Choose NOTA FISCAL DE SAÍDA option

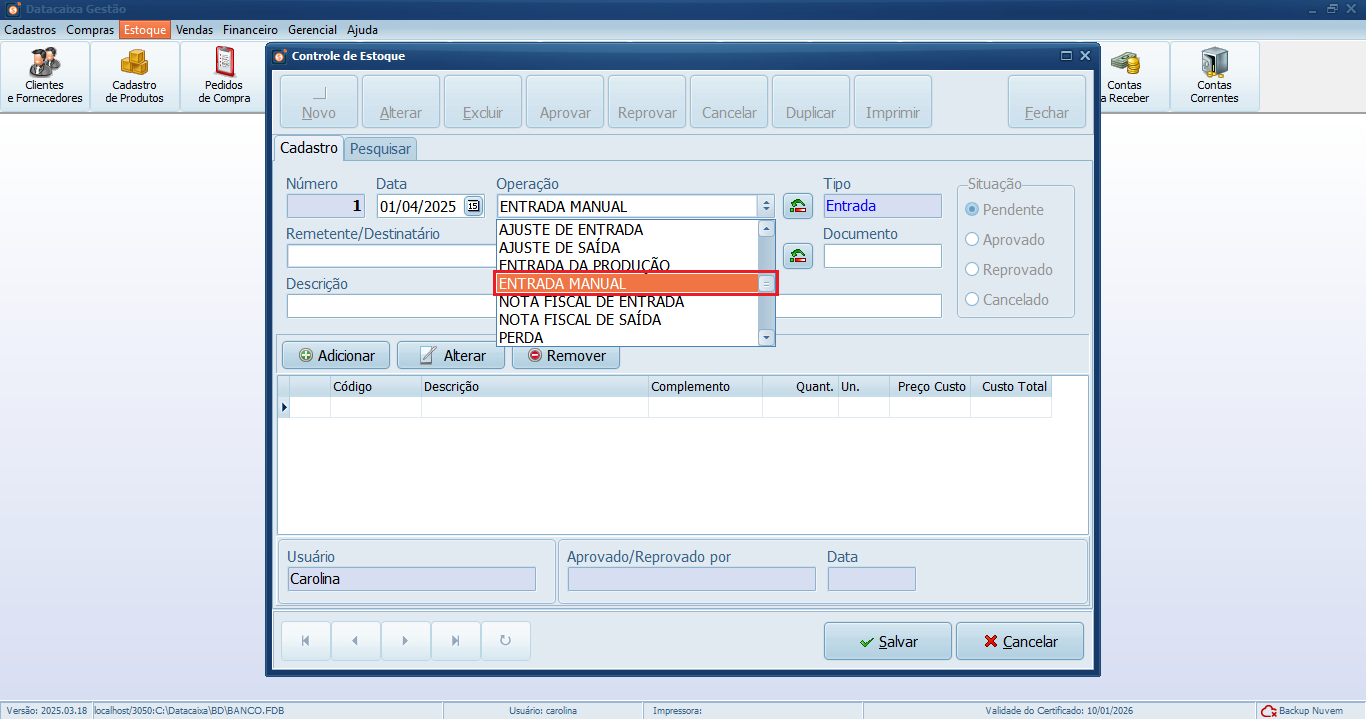tap(579, 320)
